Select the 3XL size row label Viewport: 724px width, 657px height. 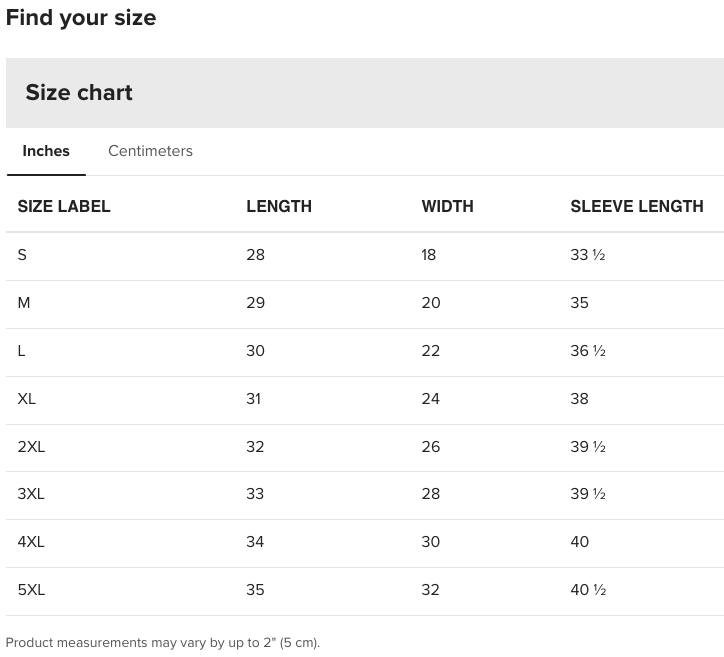[31, 494]
